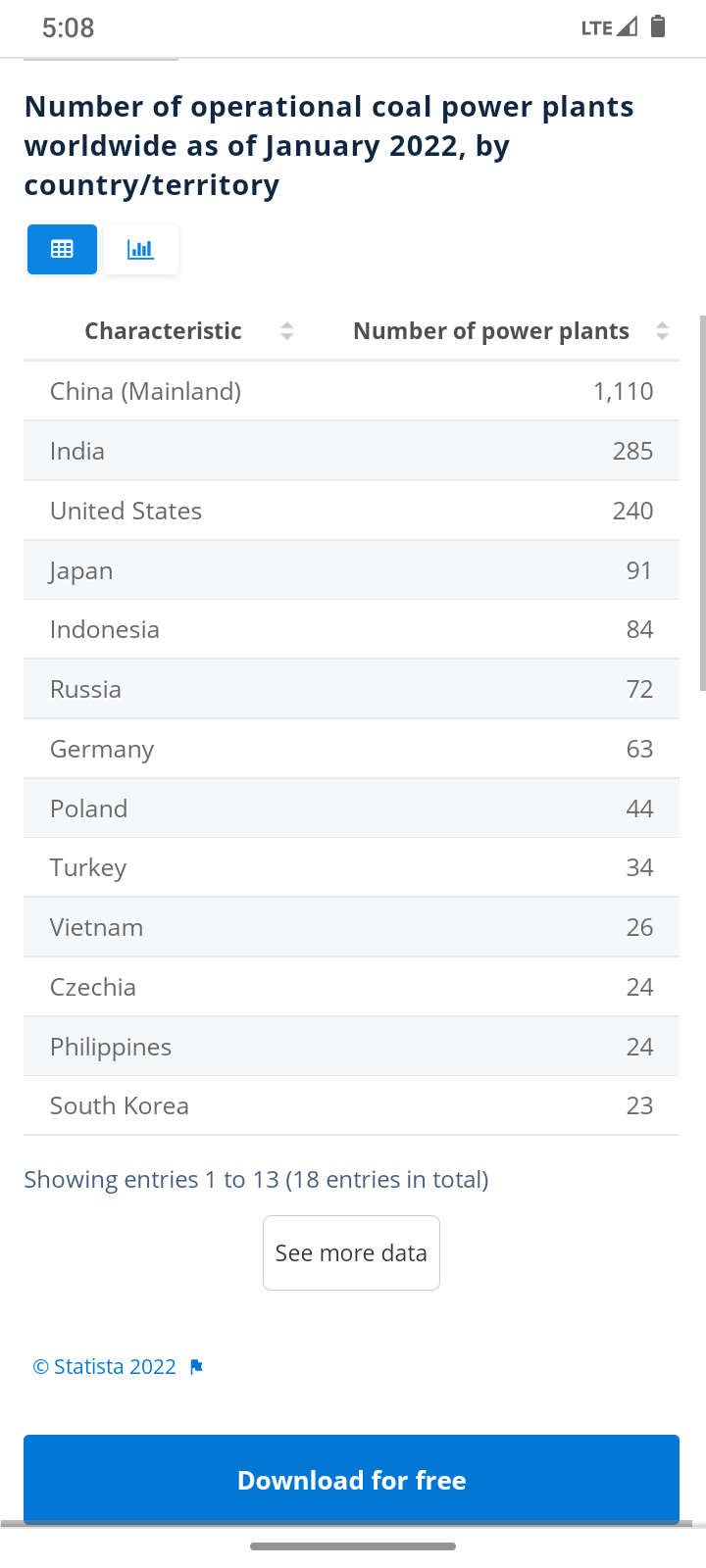Switch to table view icon
Screen dimensions: 706x1568
(62, 249)
